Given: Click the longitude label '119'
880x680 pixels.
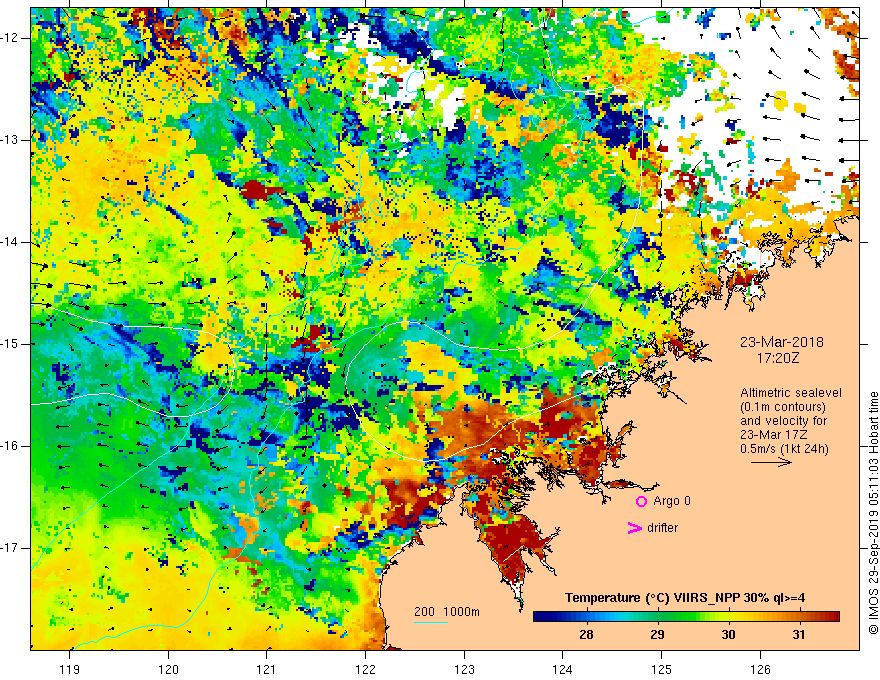Looking at the screenshot, I should click(x=69, y=669).
